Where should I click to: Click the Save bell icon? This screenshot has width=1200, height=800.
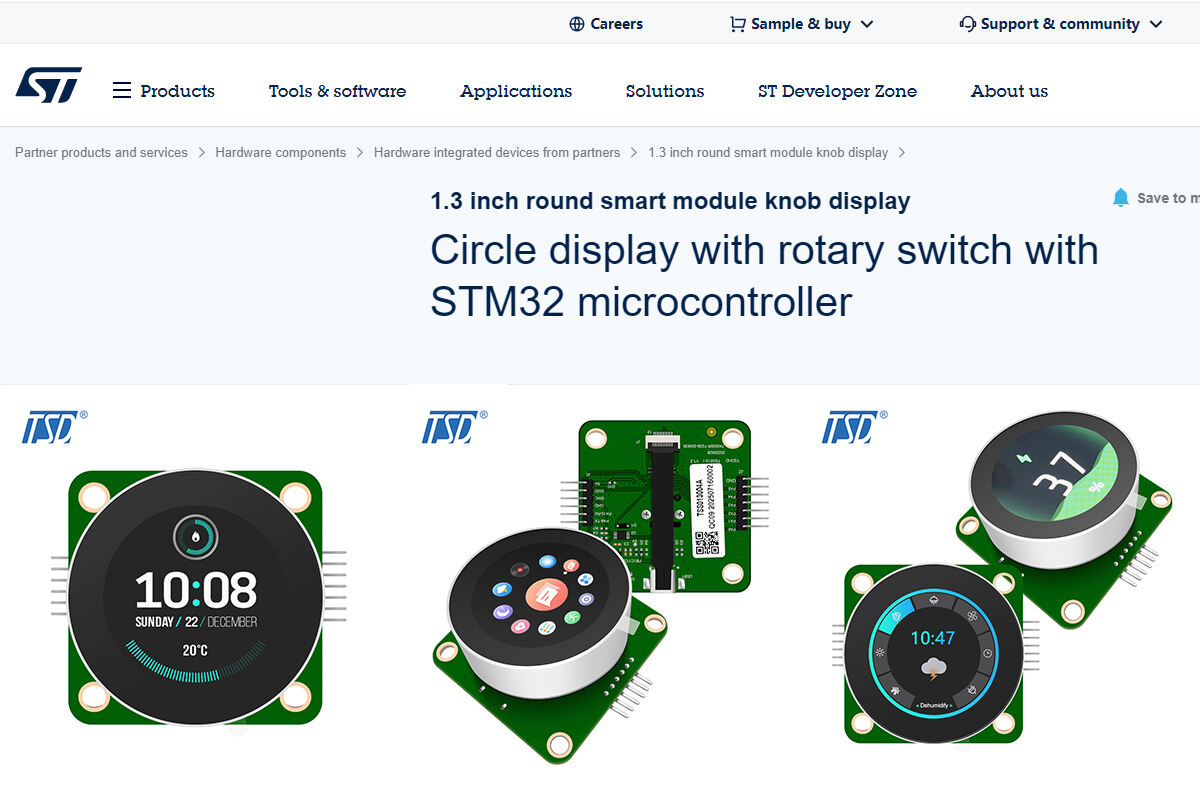pyautogui.click(x=1121, y=198)
